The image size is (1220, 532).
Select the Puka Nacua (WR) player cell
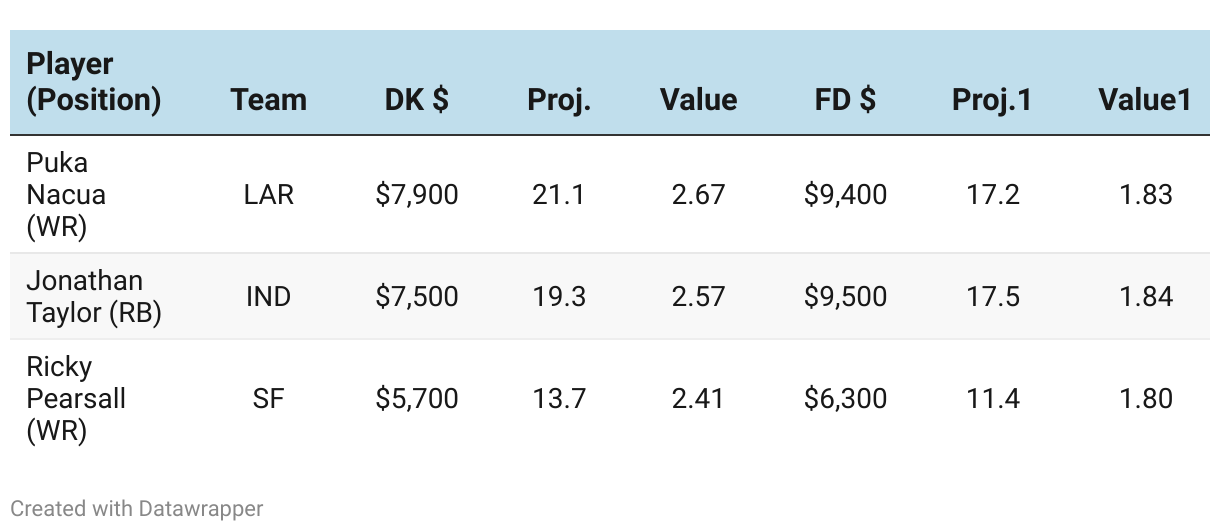coord(66,194)
